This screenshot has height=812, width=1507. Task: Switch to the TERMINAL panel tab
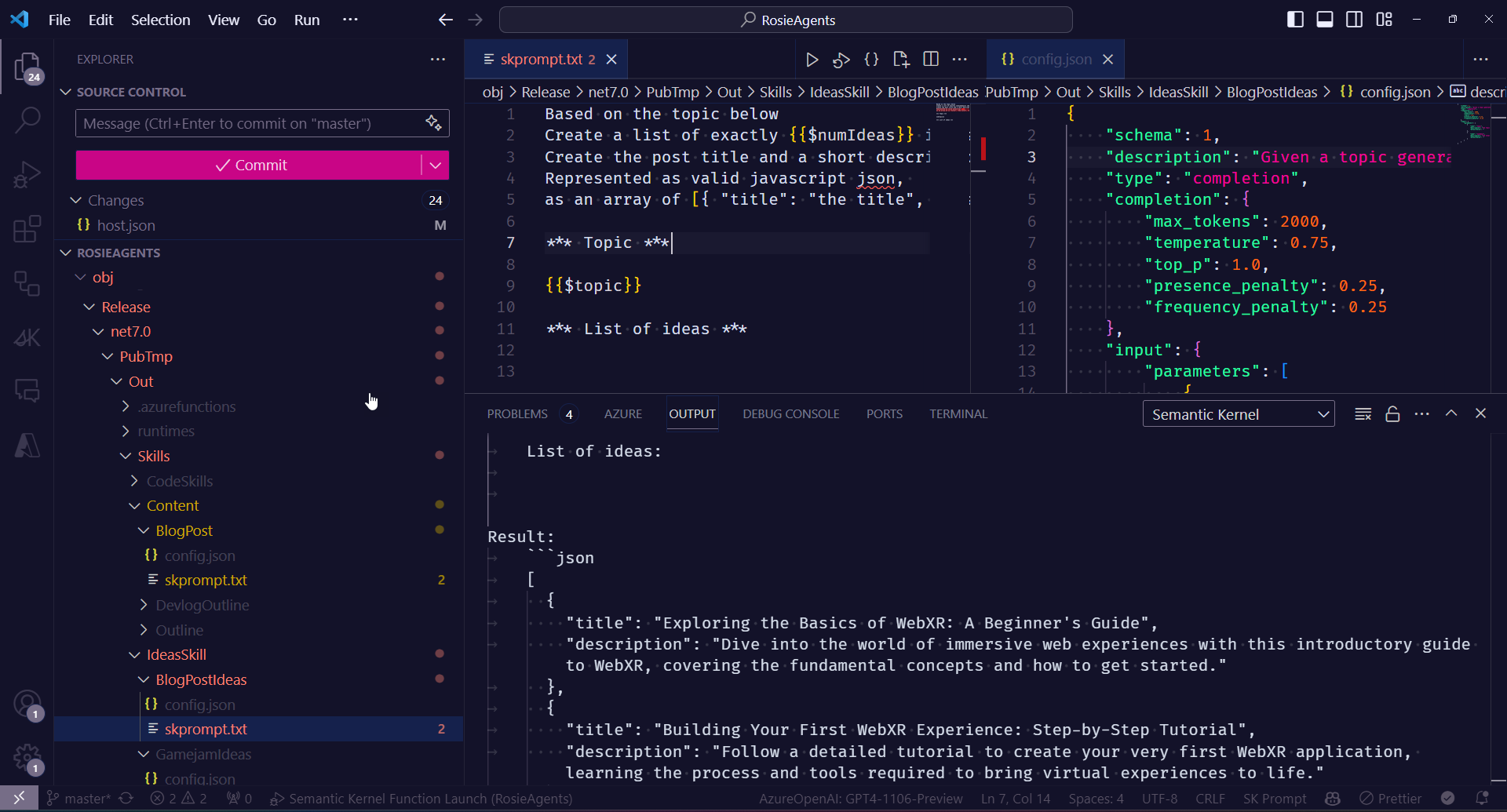point(958,413)
